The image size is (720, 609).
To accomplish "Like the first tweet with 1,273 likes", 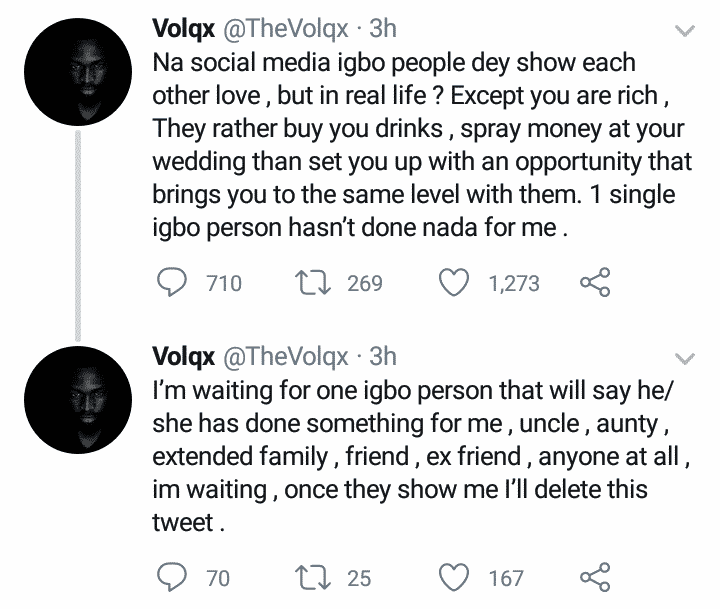I will tap(457, 283).
